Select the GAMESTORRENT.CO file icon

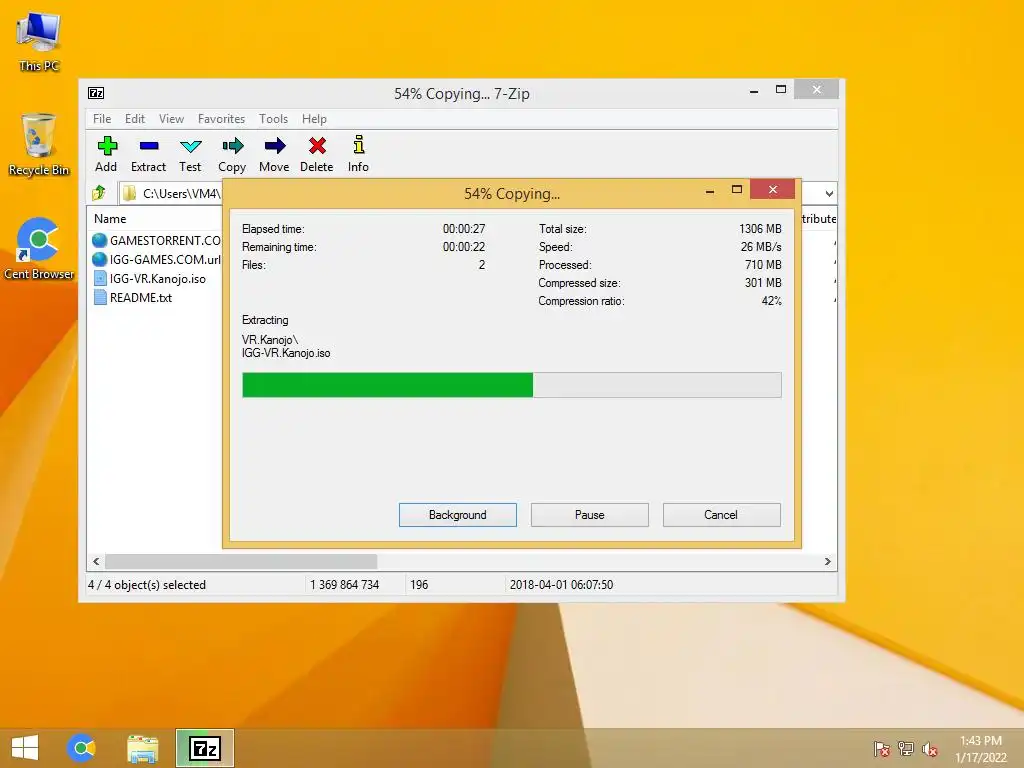[x=99, y=240]
